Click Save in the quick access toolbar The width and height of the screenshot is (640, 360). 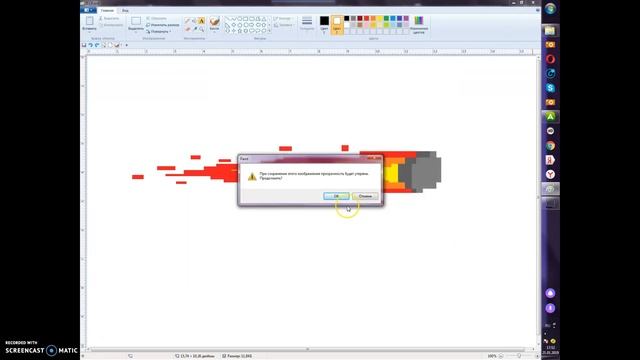click(84, 45)
